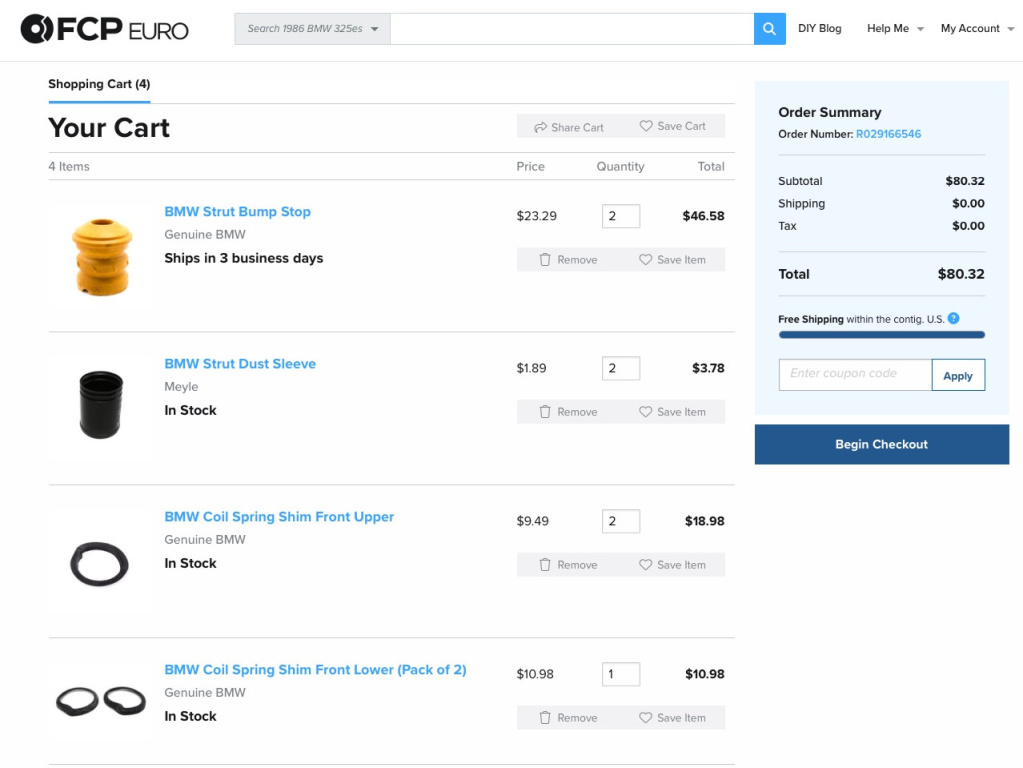The image size is (1023, 768).
Task: Remove Coil Spring Shim Front Lower from cart
Action: tap(568, 718)
